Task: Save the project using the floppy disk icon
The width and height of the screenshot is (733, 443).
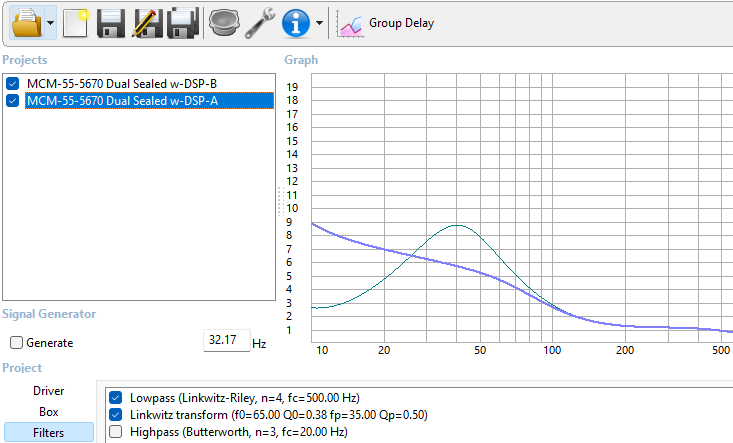Action: tap(110, 22)
